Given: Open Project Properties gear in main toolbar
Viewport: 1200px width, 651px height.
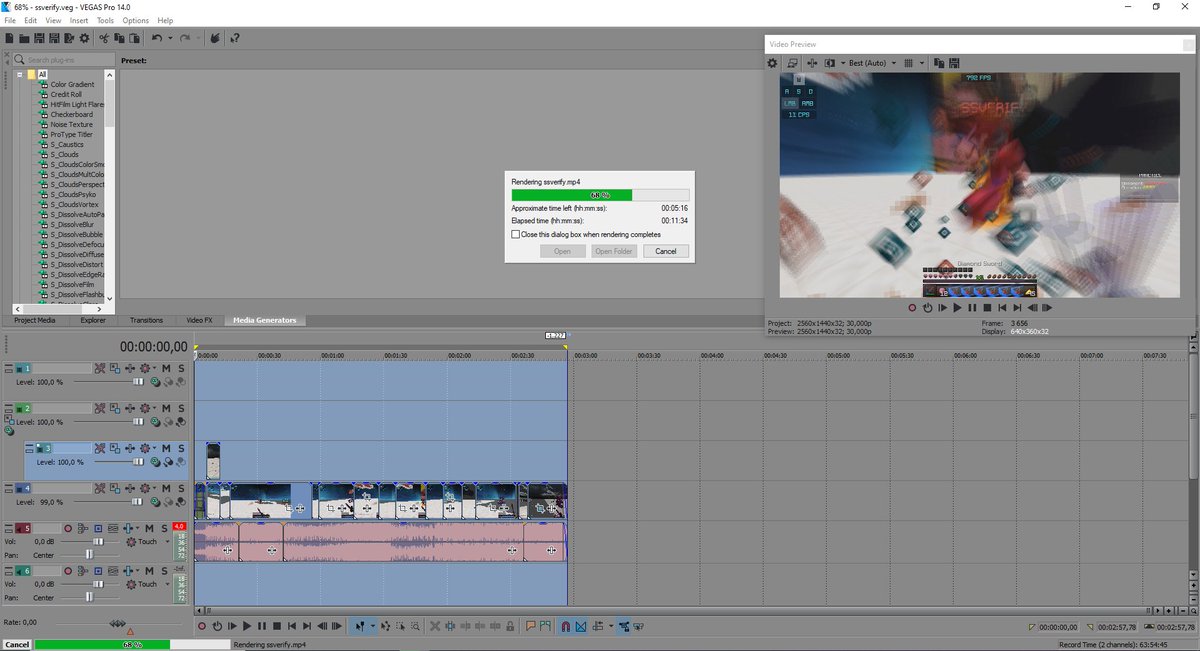Looking at the screenshot, I should click(84, 38).
